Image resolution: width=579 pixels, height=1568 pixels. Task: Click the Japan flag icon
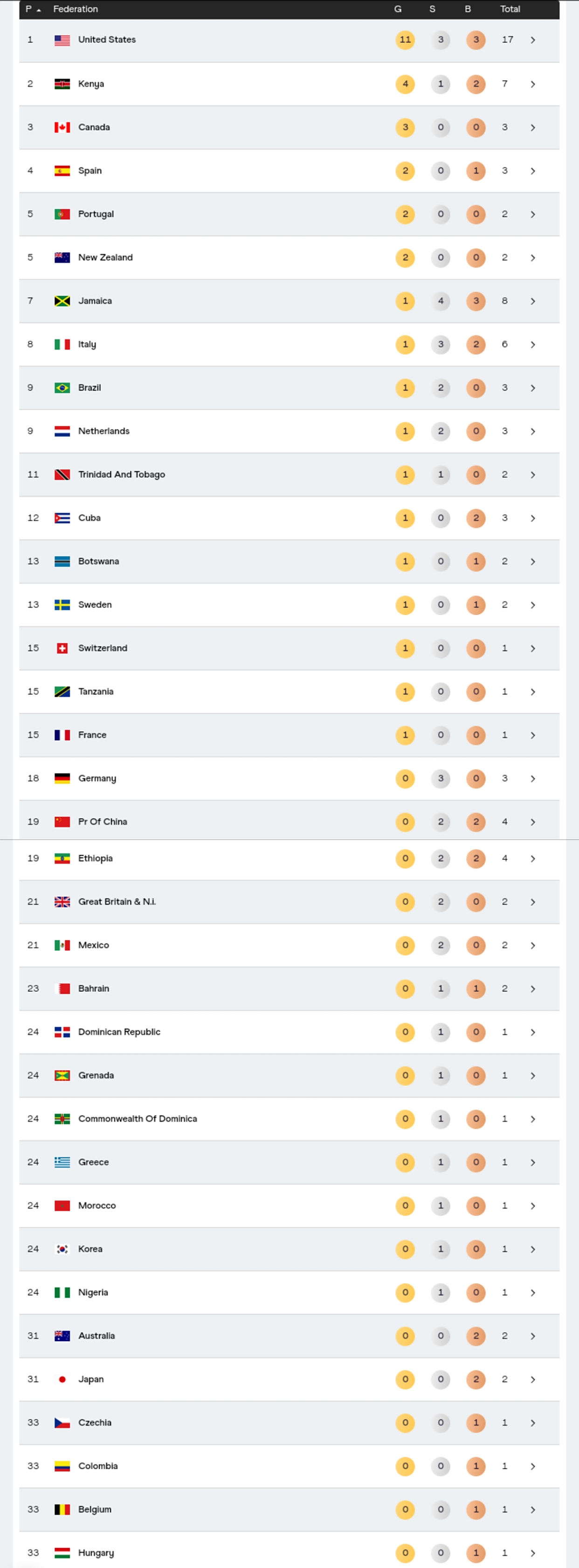(x=62, y=1379)
